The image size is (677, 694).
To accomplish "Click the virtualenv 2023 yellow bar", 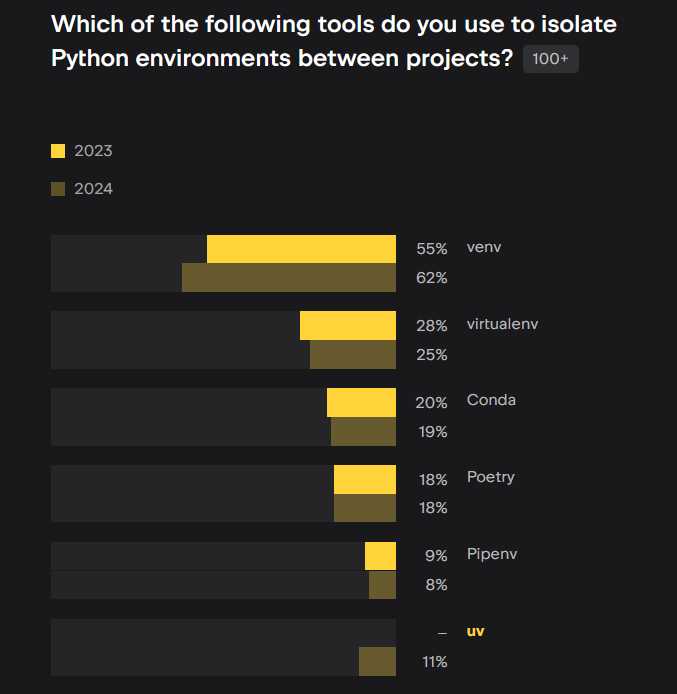I will 348,325.
